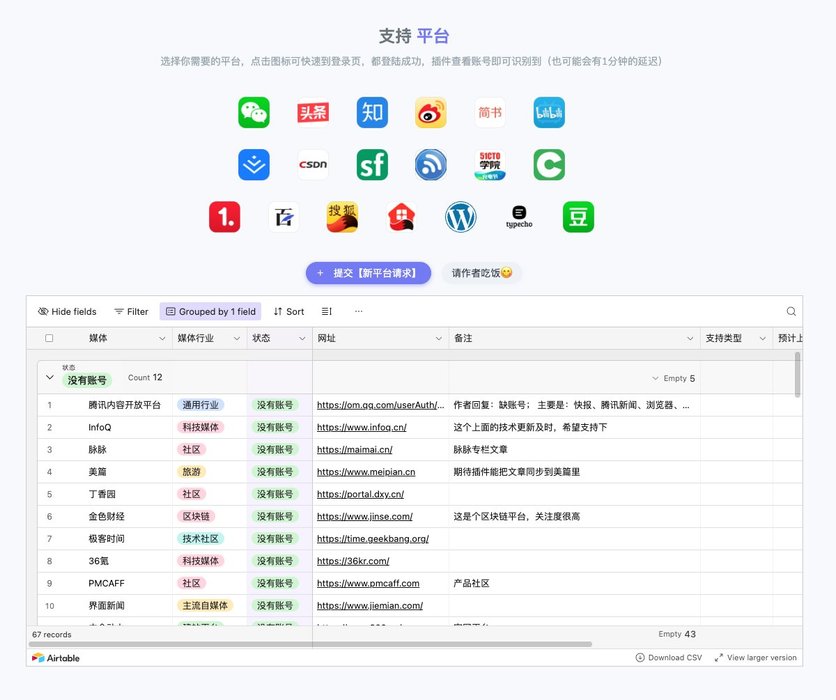Click the 提交【新平台请求】 button
Screen dimensions: 836x700
[368, 273]
